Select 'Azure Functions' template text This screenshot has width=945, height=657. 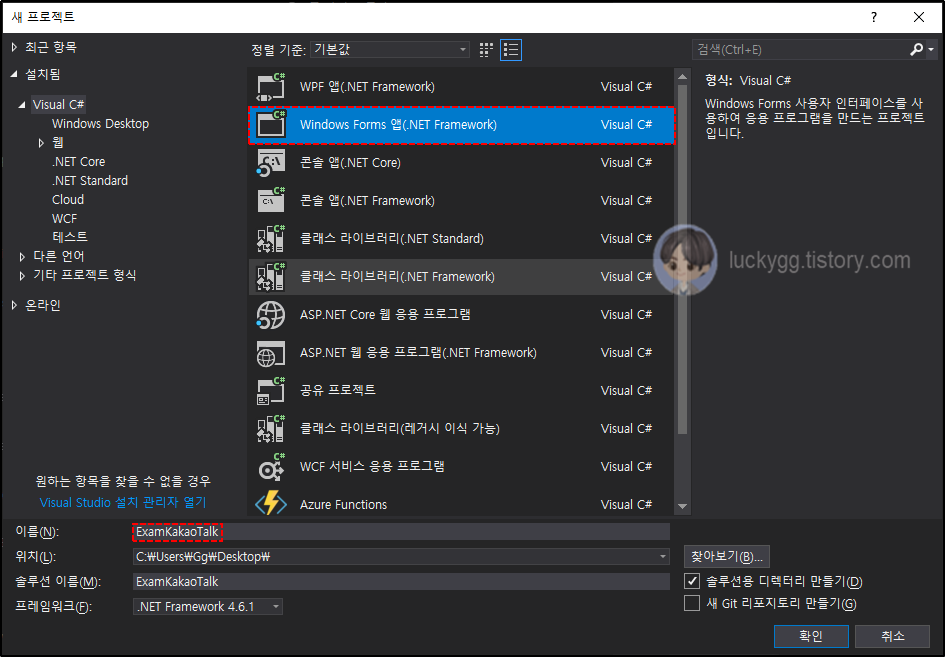pyautogui.click(x=344, y=505)
